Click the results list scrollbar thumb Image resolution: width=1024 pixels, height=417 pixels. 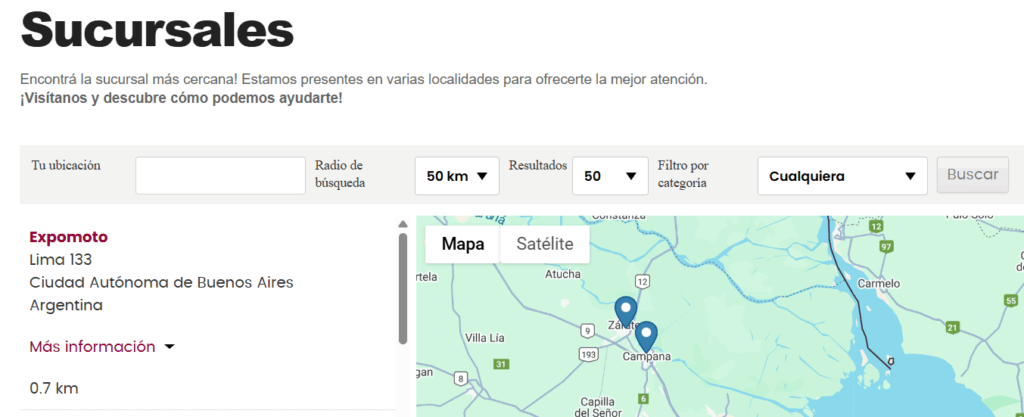click(403, 288)
